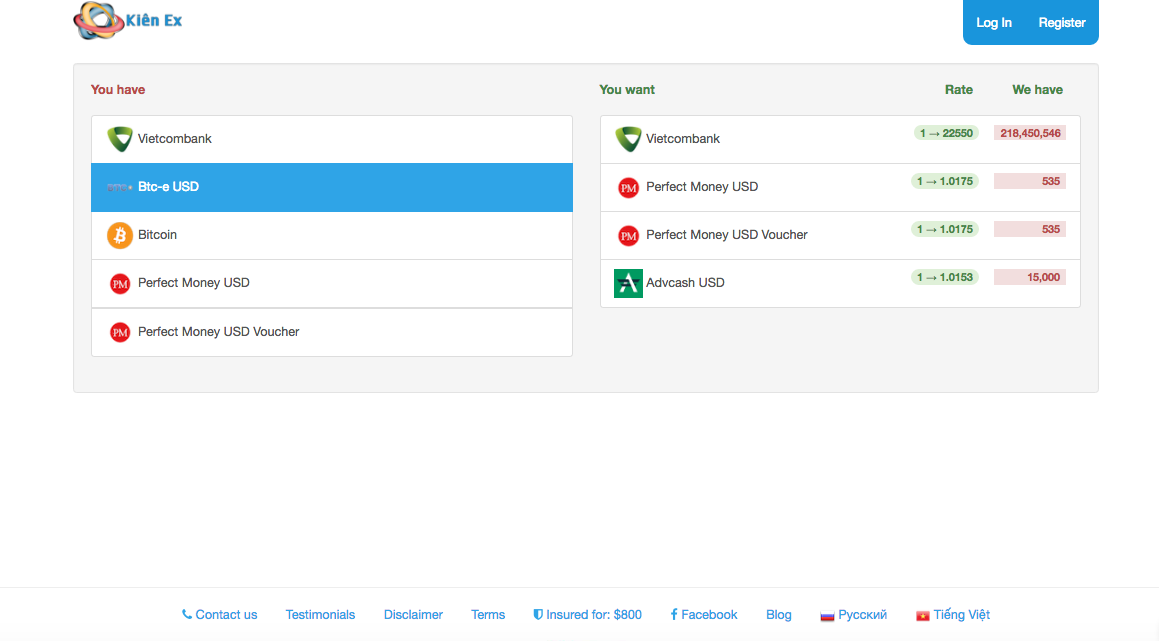
Task: Click PM icon for Perfect Money USD in You have
Action: (x=120, y=283)
